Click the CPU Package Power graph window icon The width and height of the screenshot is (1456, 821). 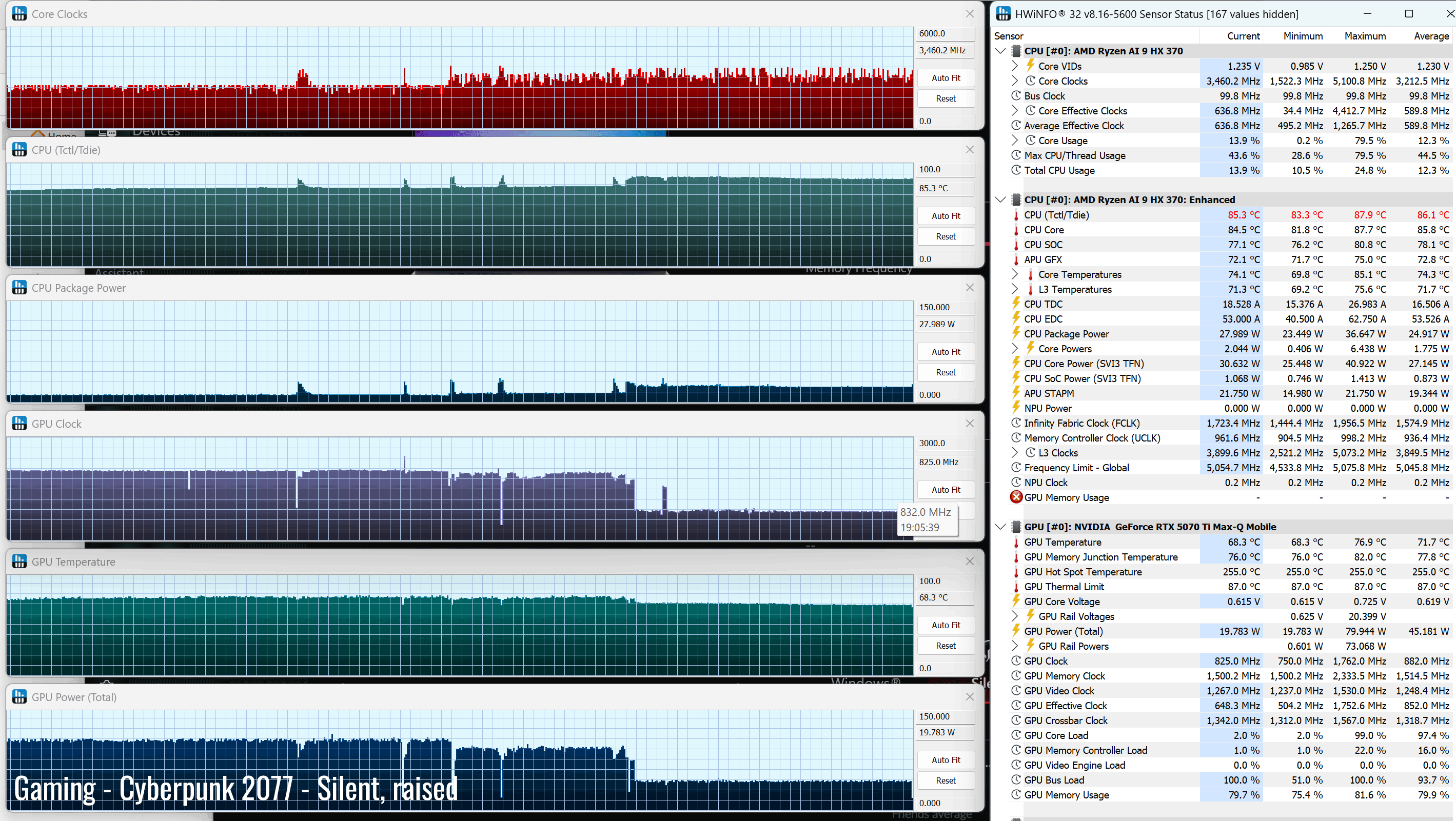click(x=19, y=288)
